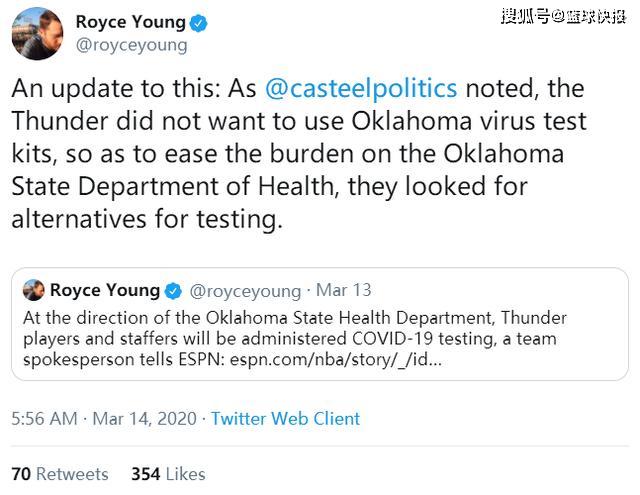The height and width of the screenshot is (495, 640).
Task: Click the main tweet text starting 'An update to this'
Action: coord(290,154)
